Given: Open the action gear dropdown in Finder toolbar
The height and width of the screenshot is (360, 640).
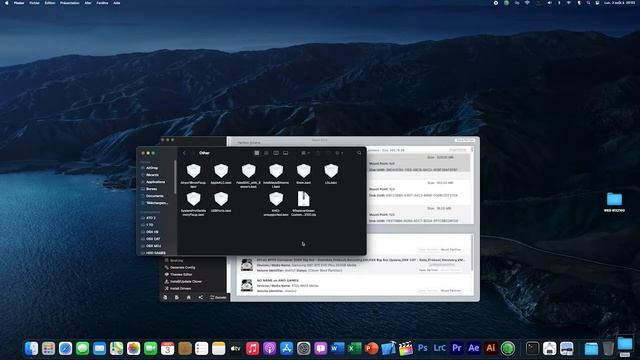Looking at the screenshot, I should click(x=339, y=153).
